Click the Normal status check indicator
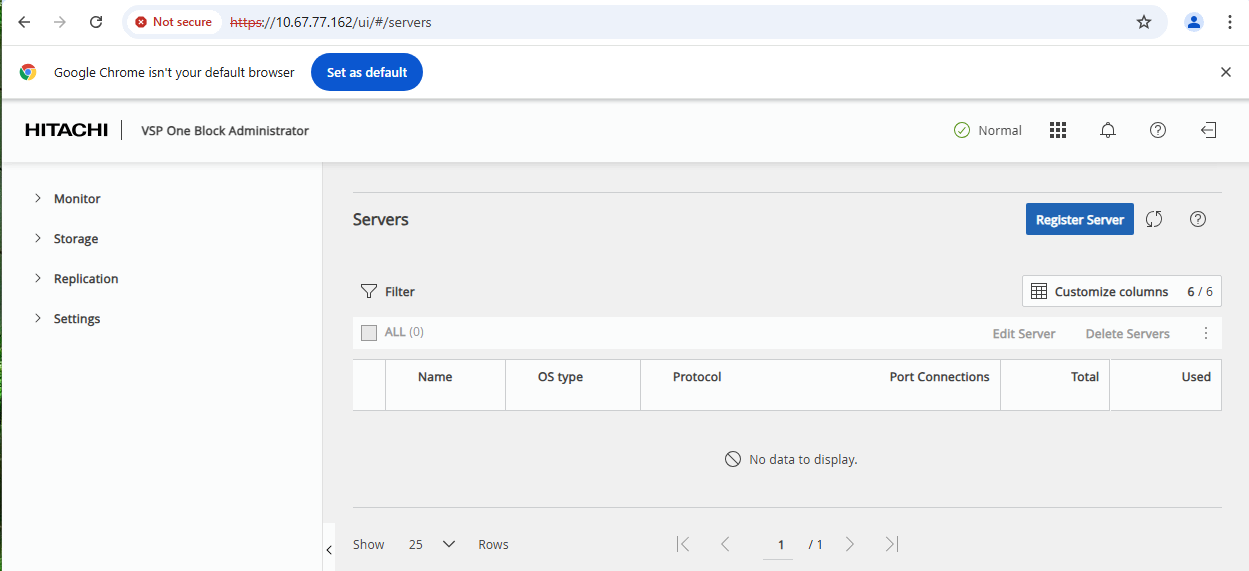Image resolution: width=1249 pixels, height=571 pixels. (x=962, y=130)
